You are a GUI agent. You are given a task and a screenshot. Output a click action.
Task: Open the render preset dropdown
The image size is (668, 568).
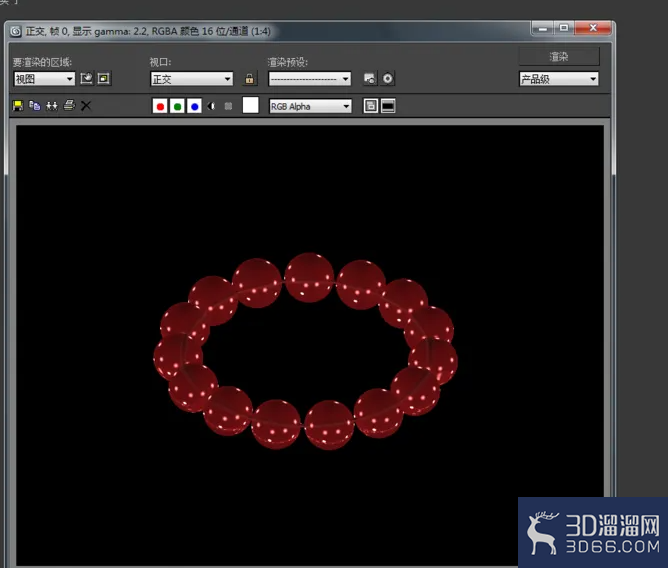(310, 79)
